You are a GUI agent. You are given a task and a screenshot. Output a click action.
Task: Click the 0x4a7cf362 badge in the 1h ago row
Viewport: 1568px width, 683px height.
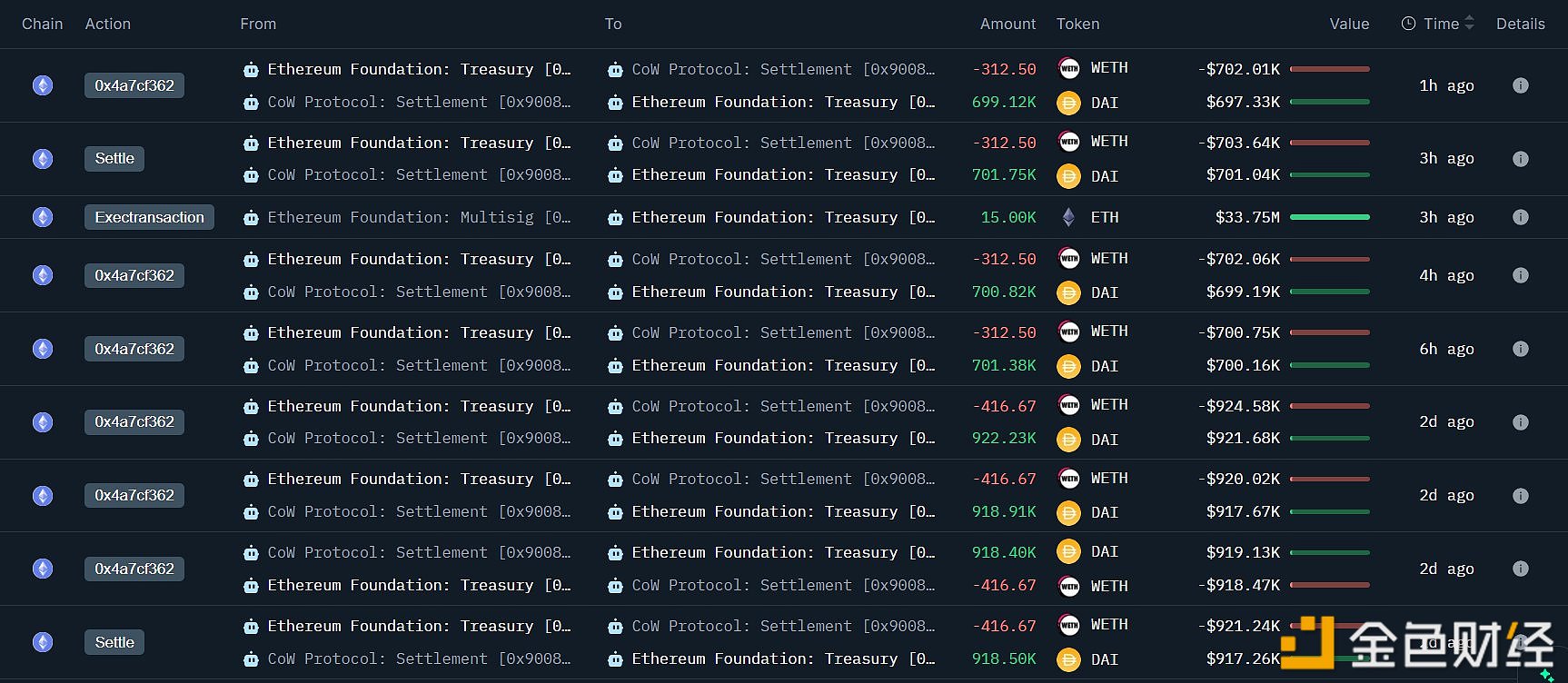(x=134, y=85)
